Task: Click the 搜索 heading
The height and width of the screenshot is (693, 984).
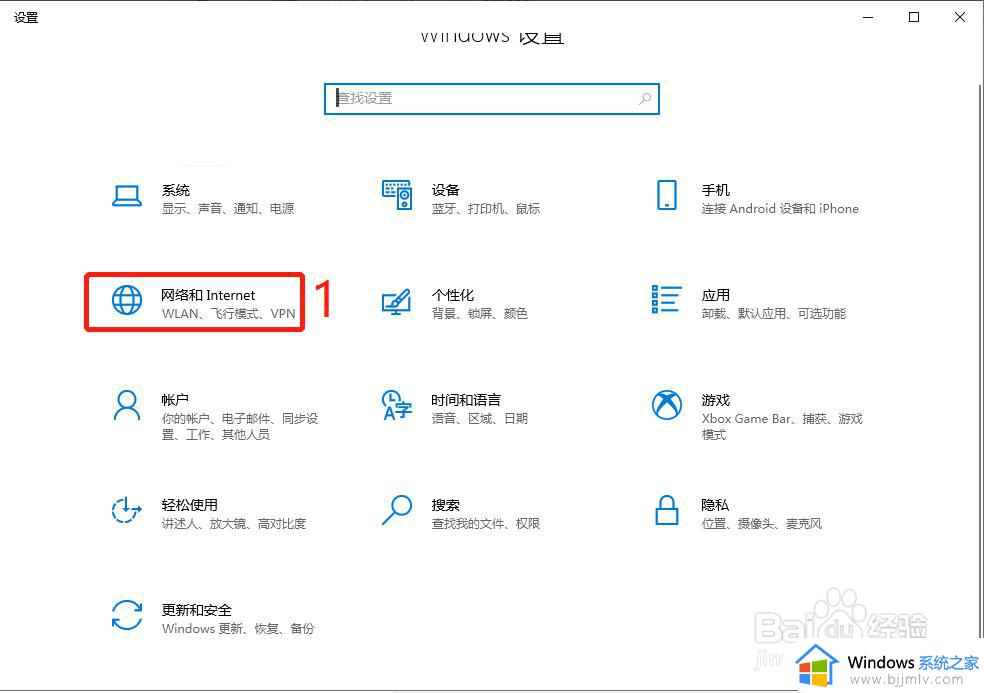Action: [x=446, y=505]
